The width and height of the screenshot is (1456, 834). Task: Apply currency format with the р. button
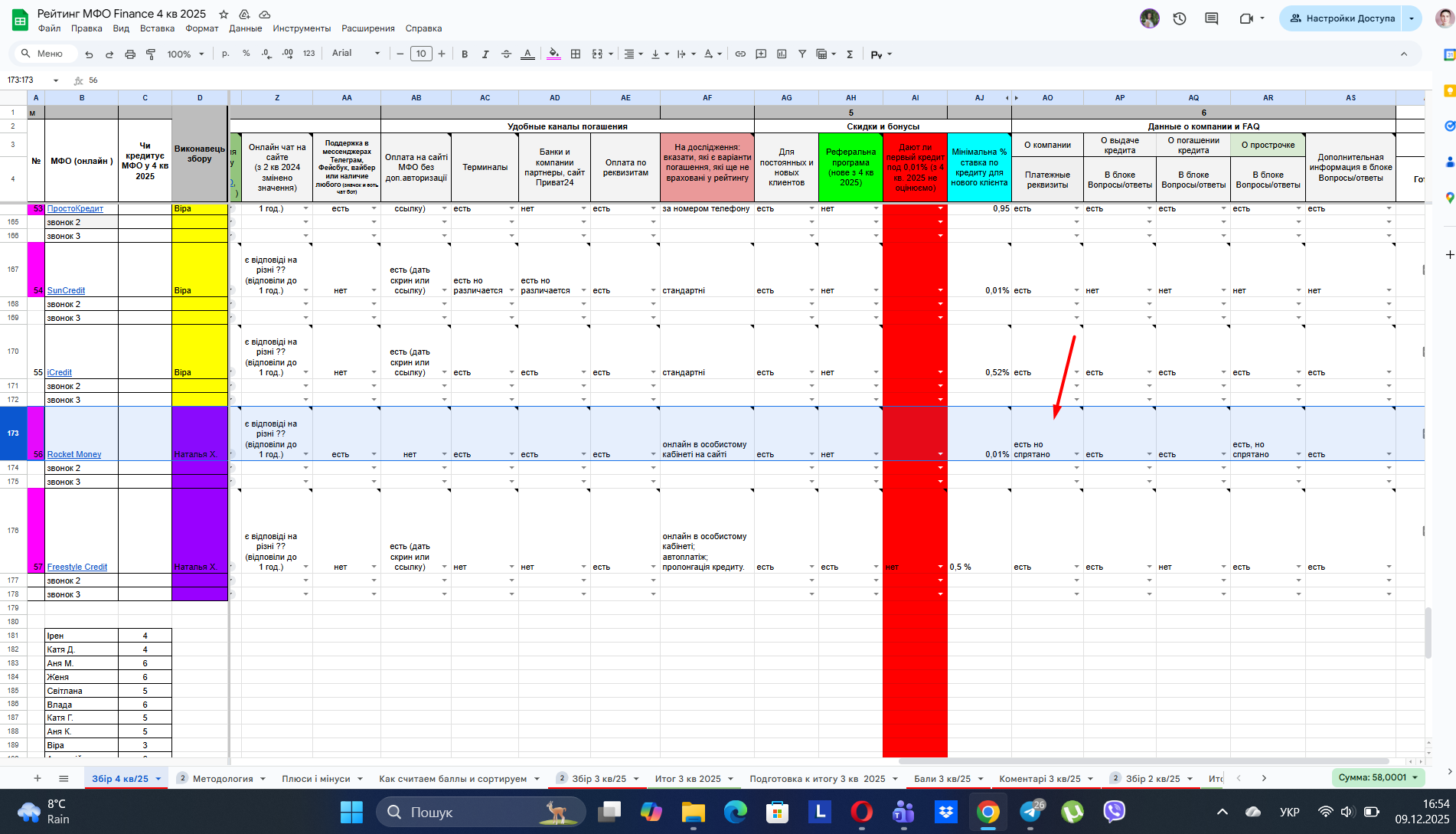point(226,54)
